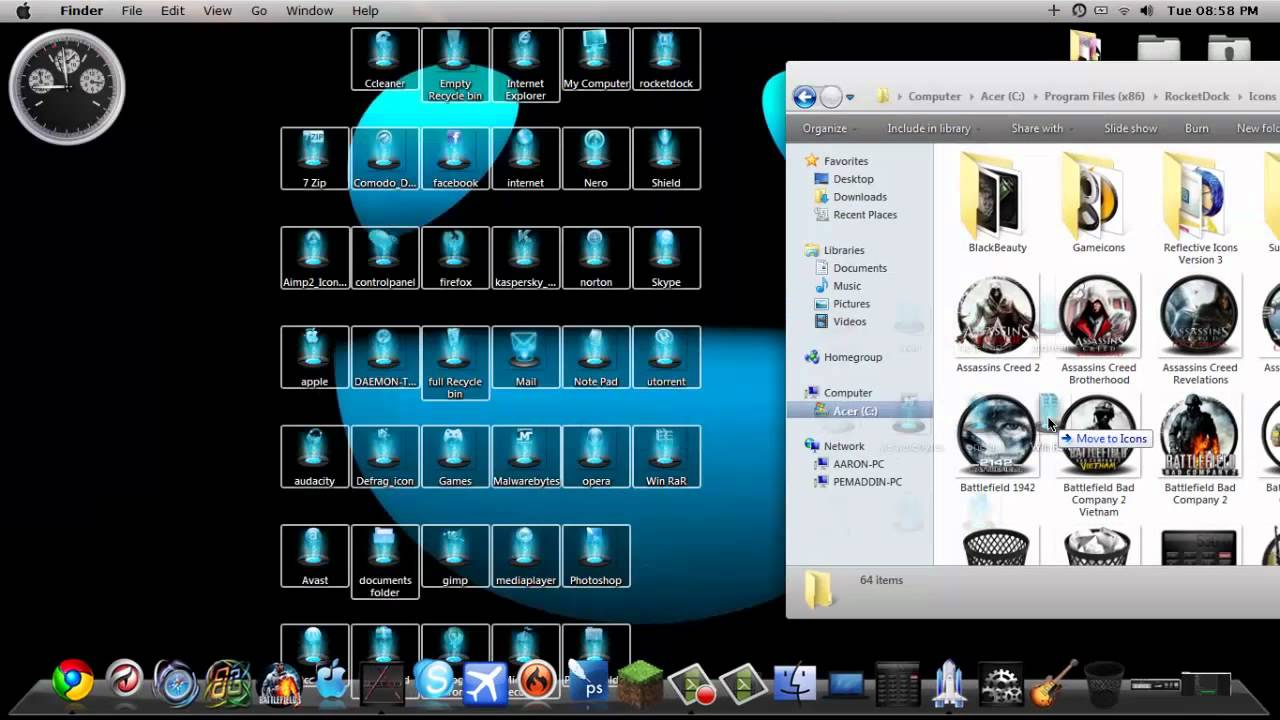Click Explorer back arrow button

805,97
